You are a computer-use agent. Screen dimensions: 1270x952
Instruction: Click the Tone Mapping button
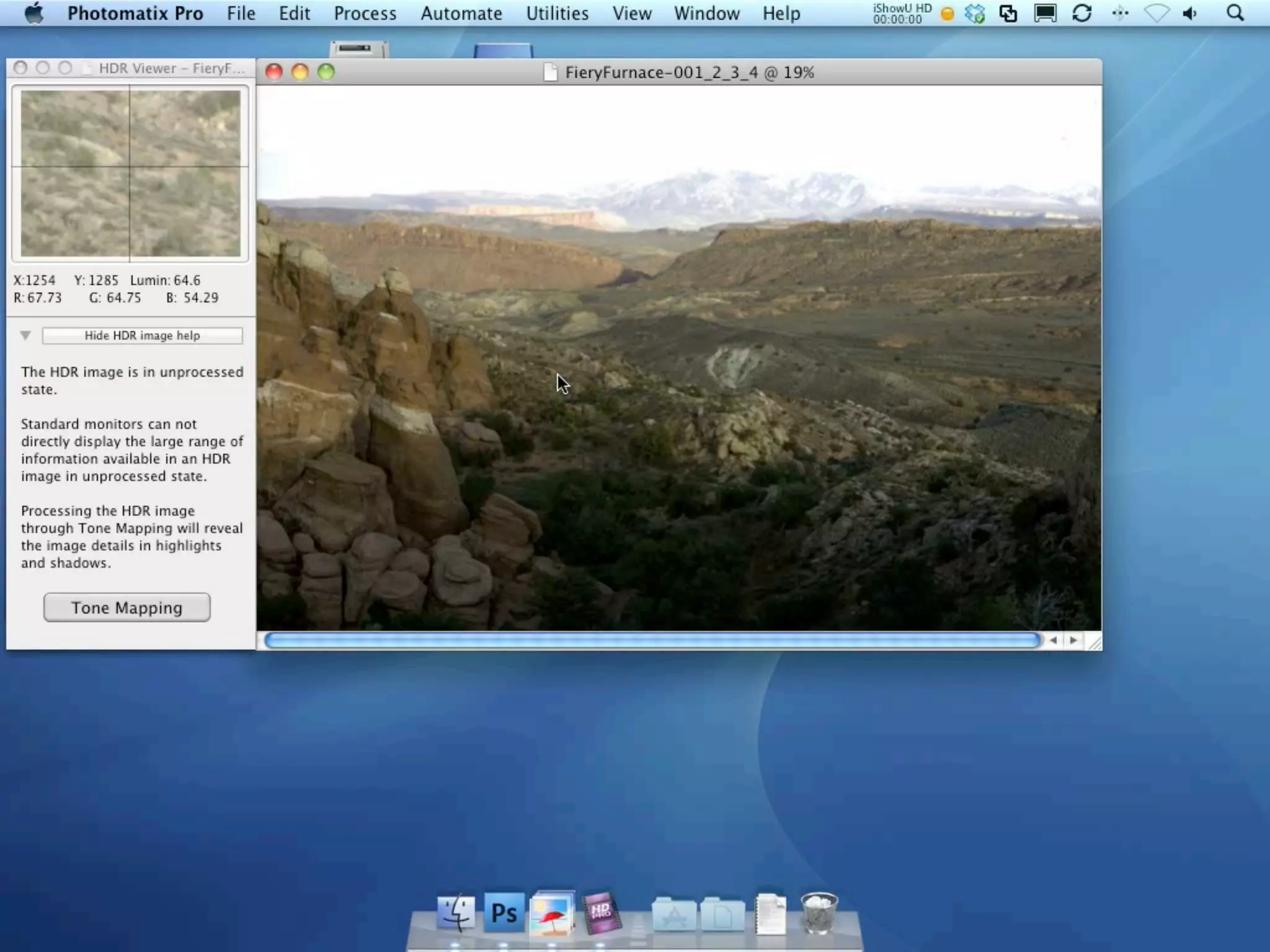127,607
